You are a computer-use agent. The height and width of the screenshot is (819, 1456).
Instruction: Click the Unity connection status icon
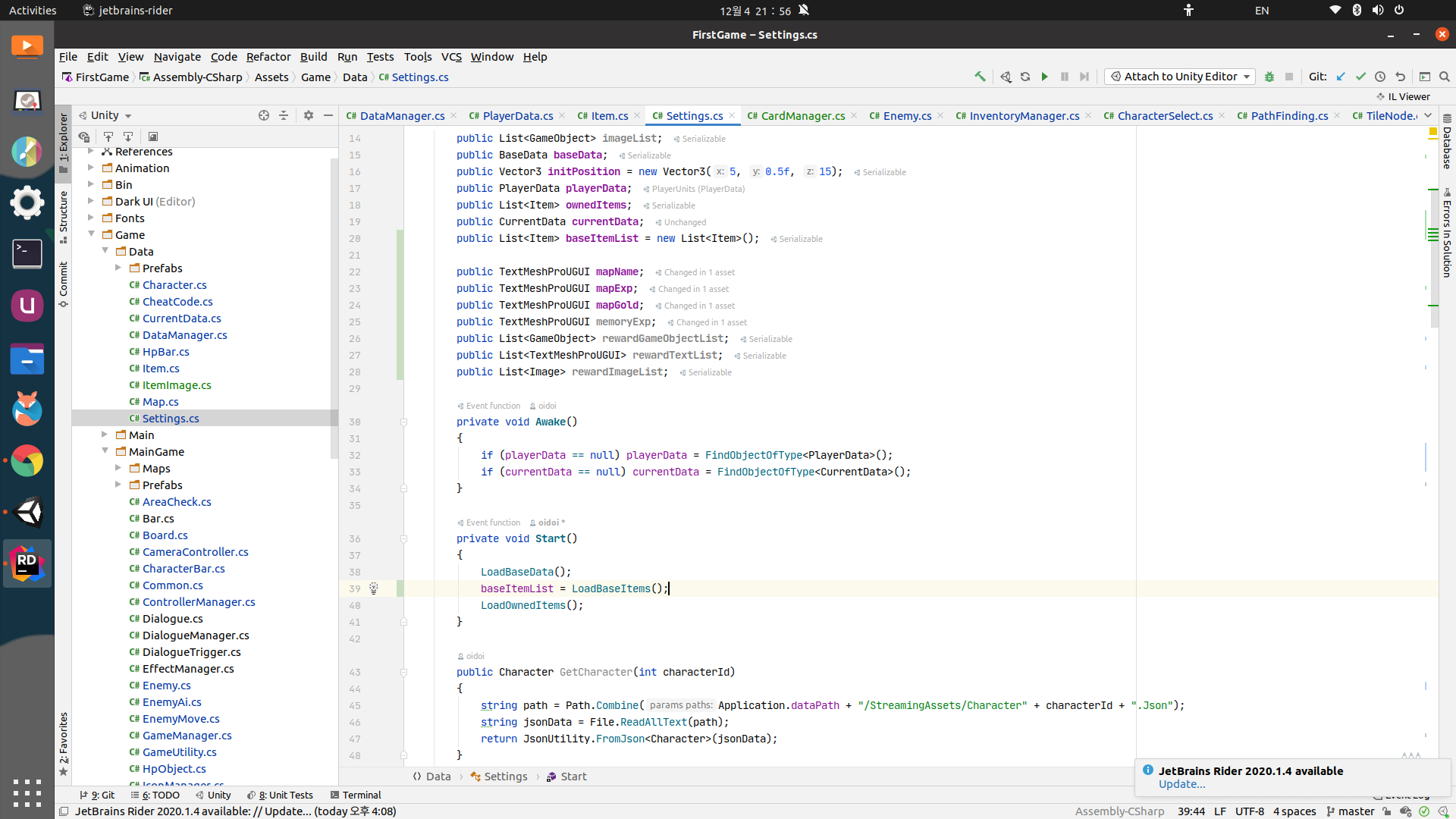point(1443,811)
